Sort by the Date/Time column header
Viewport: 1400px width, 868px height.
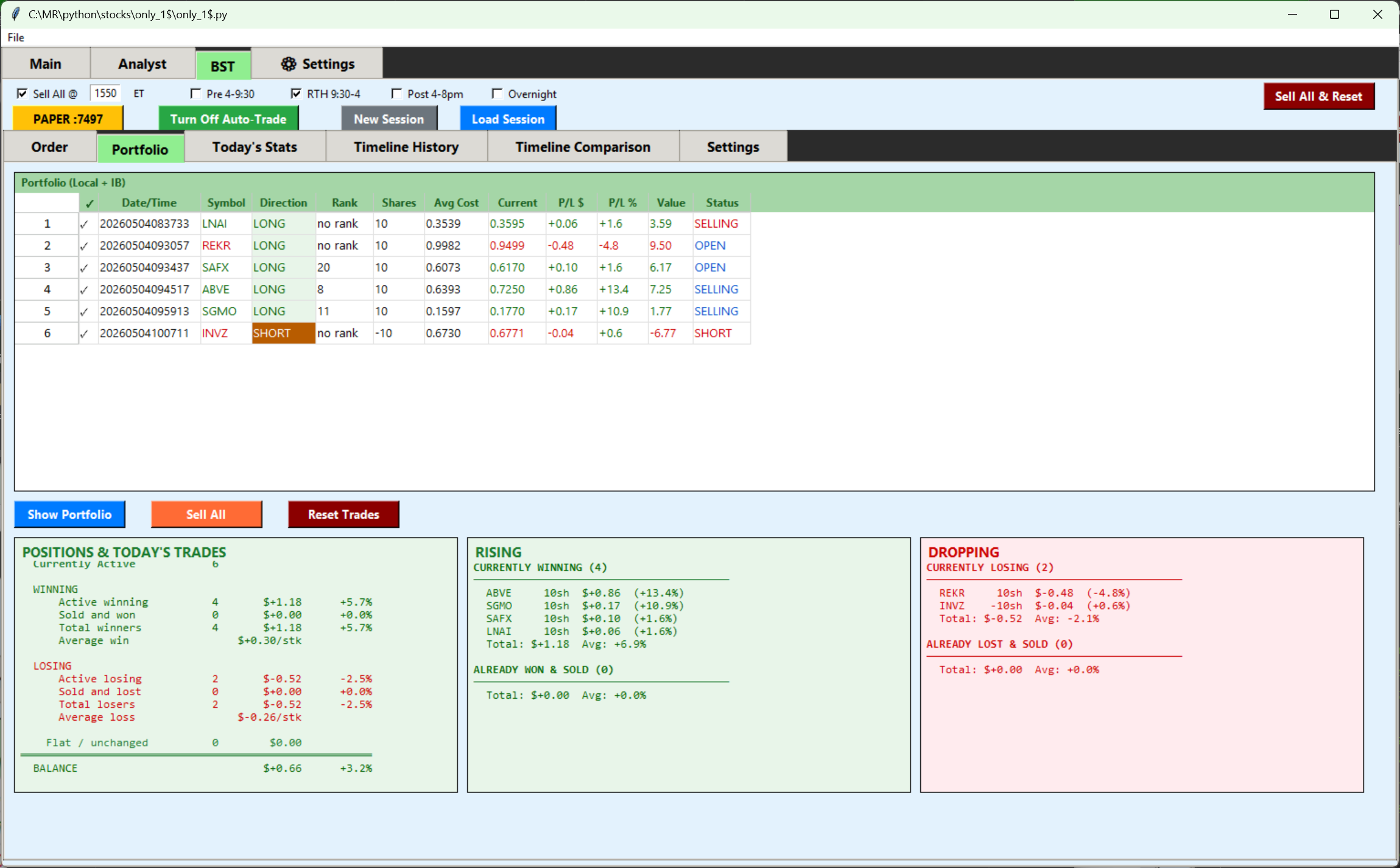149,203
